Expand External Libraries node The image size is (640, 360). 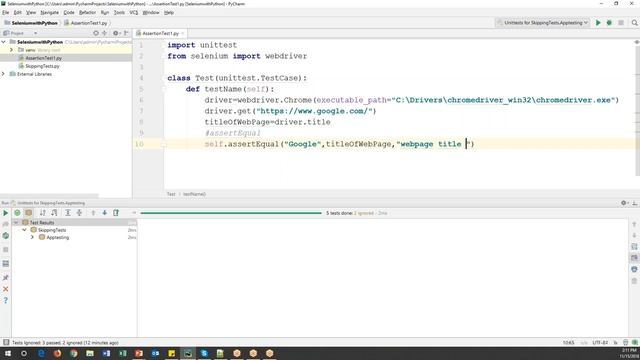4,74
